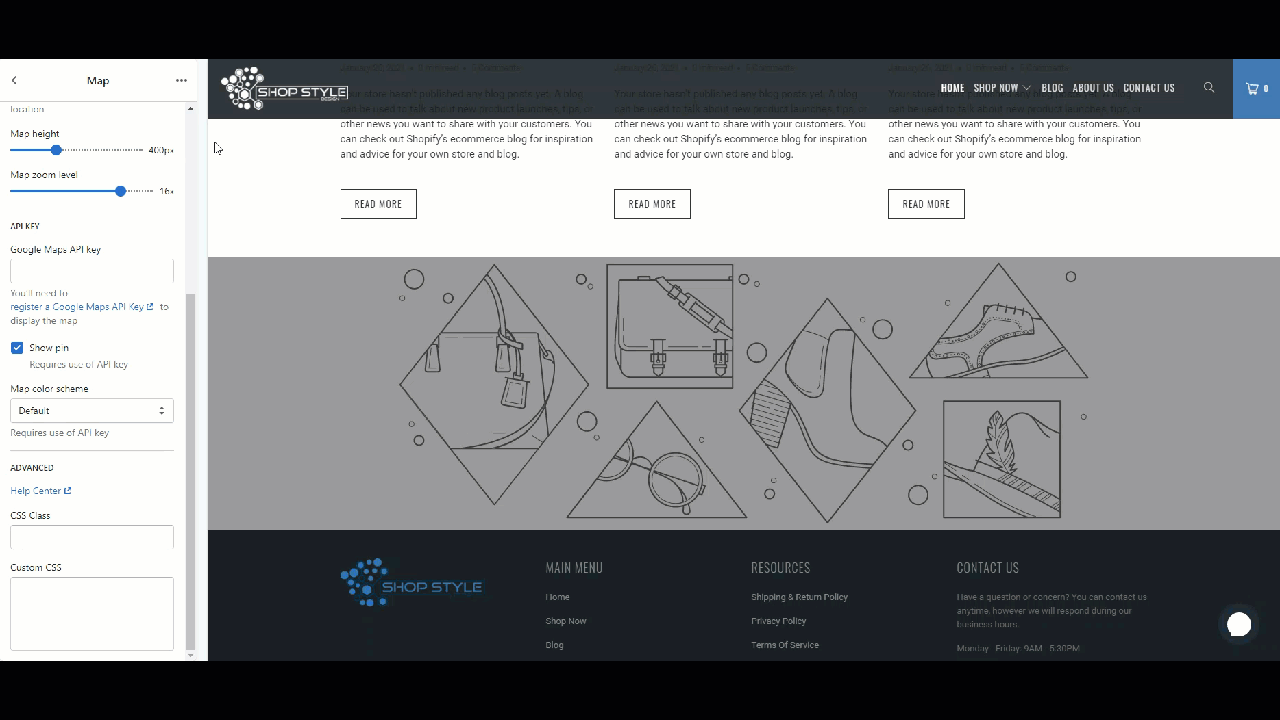1280x720 pixels.
Task: Click Shop Style logo in footer
Action: pos(411,583)
